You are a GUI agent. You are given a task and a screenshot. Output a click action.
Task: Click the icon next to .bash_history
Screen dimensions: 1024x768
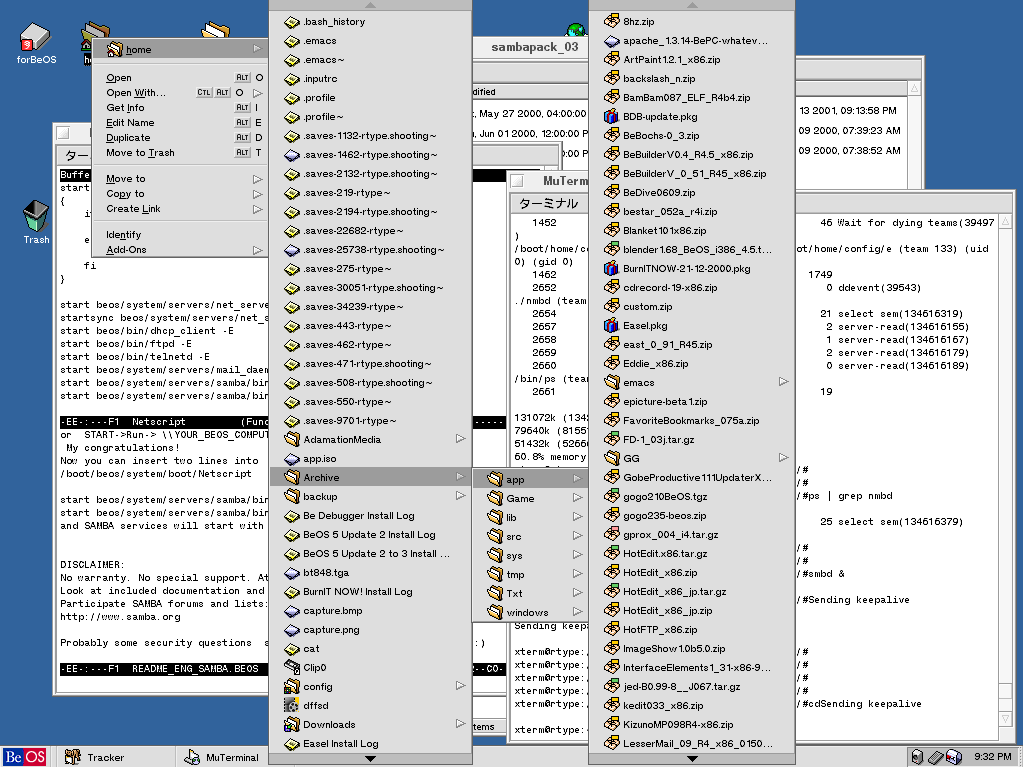coord(292,22)
